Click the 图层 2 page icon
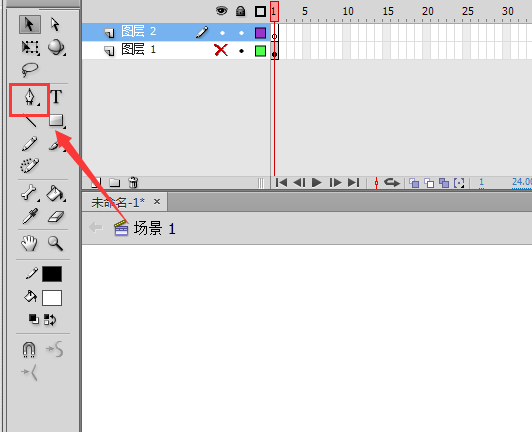This screenshot has height=432, width=532. point(109,33)
